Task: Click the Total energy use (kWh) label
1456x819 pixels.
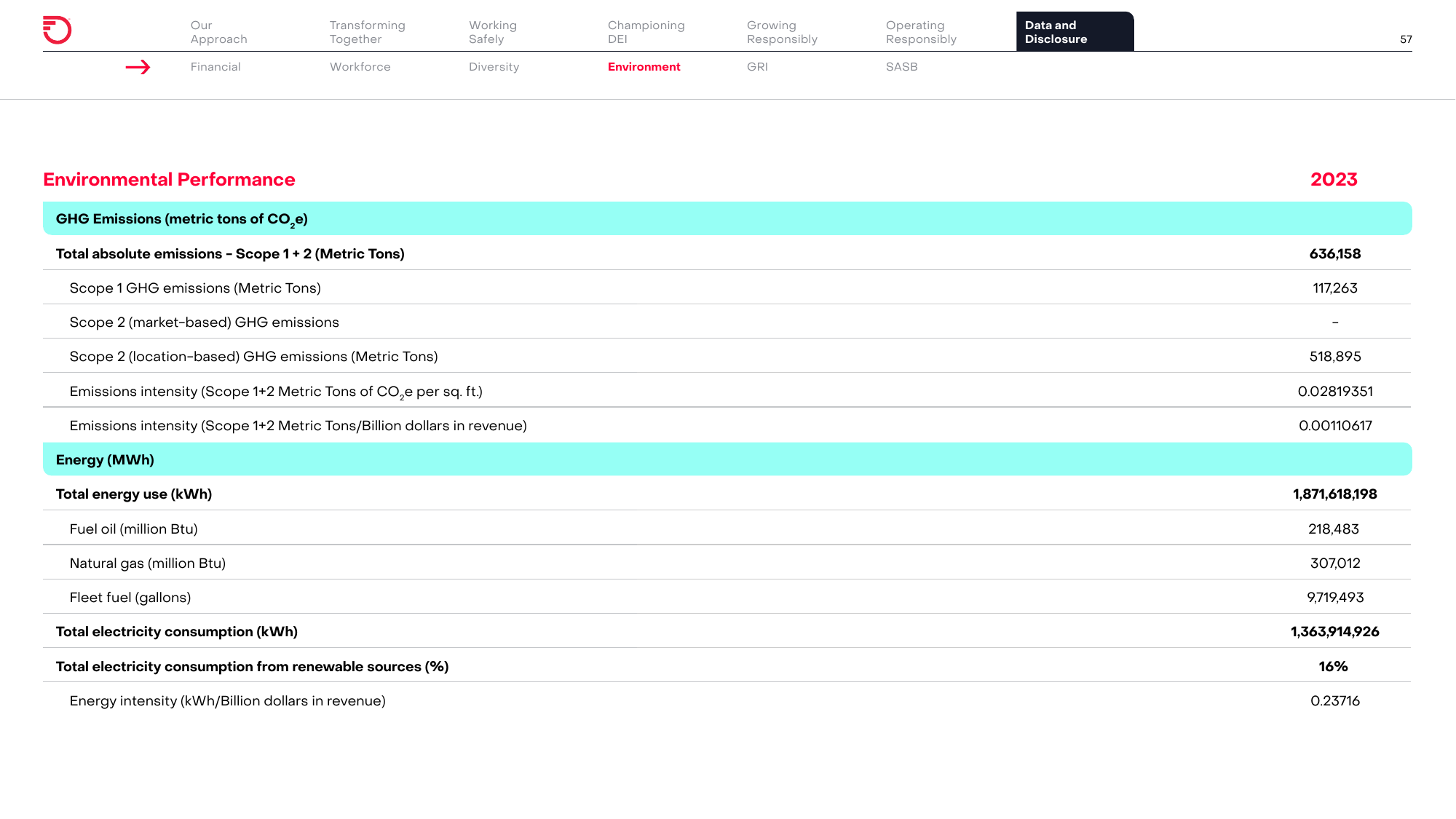Action: 134,494
